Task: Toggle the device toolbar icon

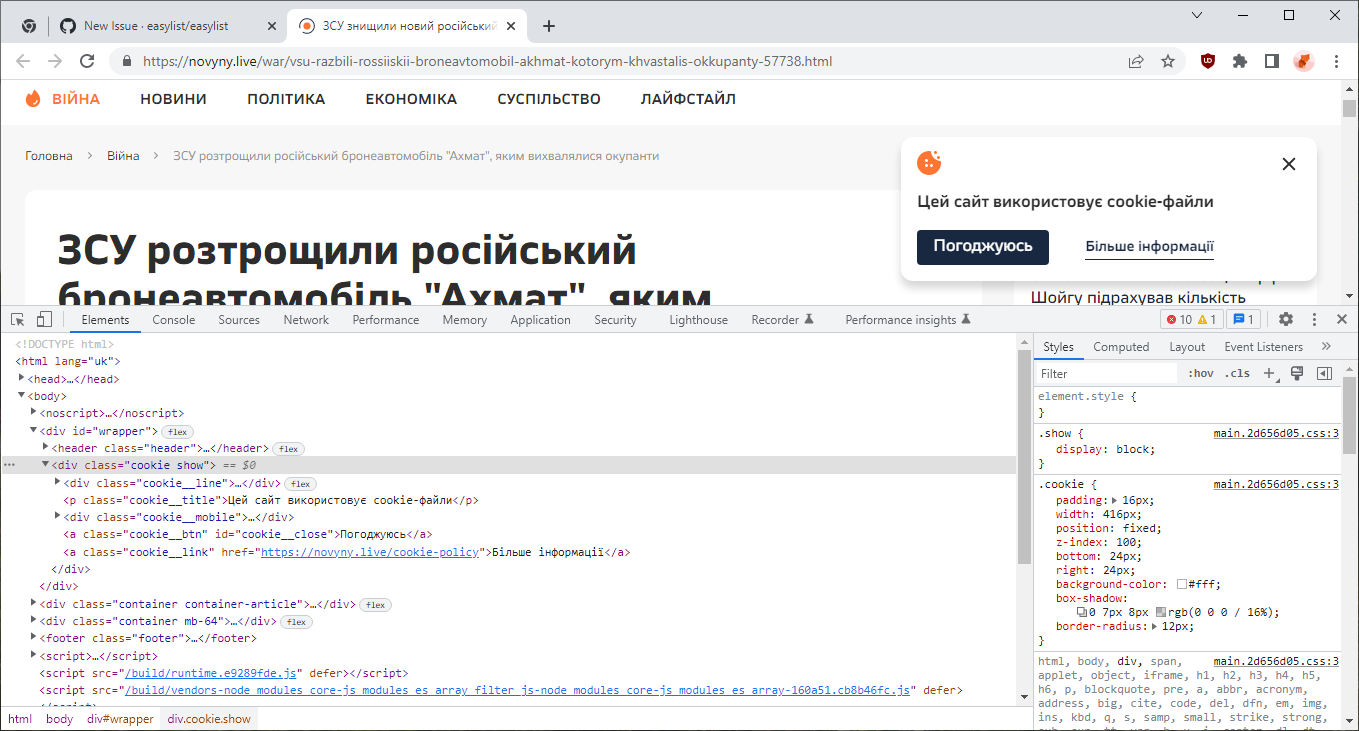Action: (42, 318)
